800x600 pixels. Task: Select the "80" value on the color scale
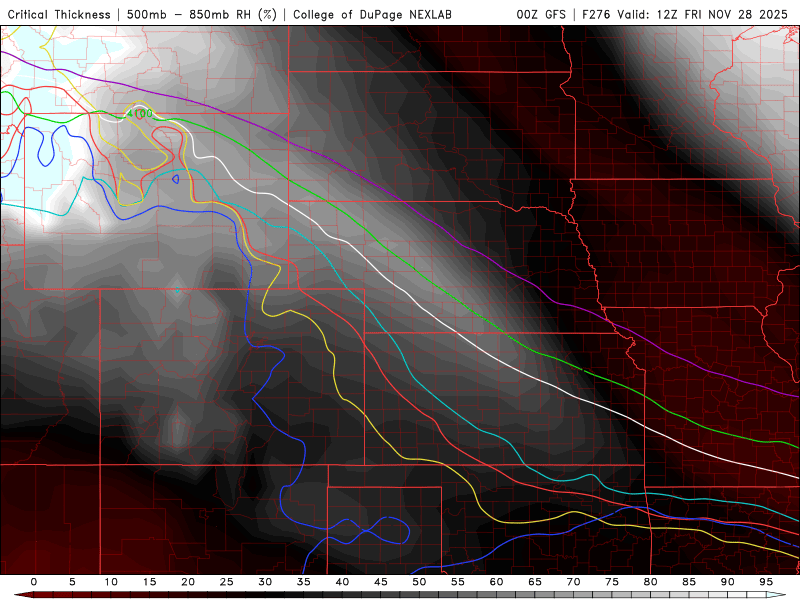coord(651,582)
